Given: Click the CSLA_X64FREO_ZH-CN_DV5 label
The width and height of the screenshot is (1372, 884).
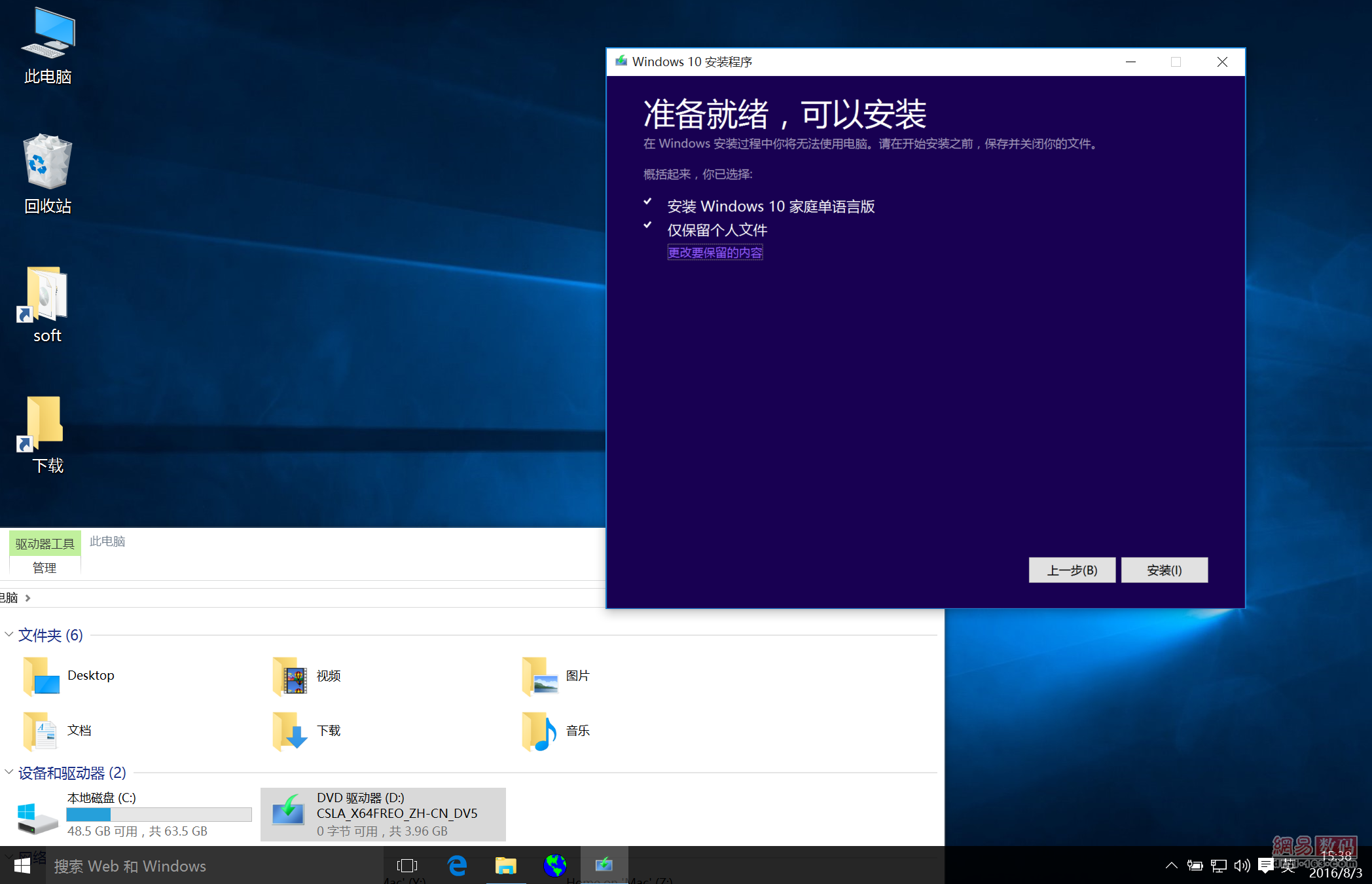Looking at the screenshot, I should (397, 813).
